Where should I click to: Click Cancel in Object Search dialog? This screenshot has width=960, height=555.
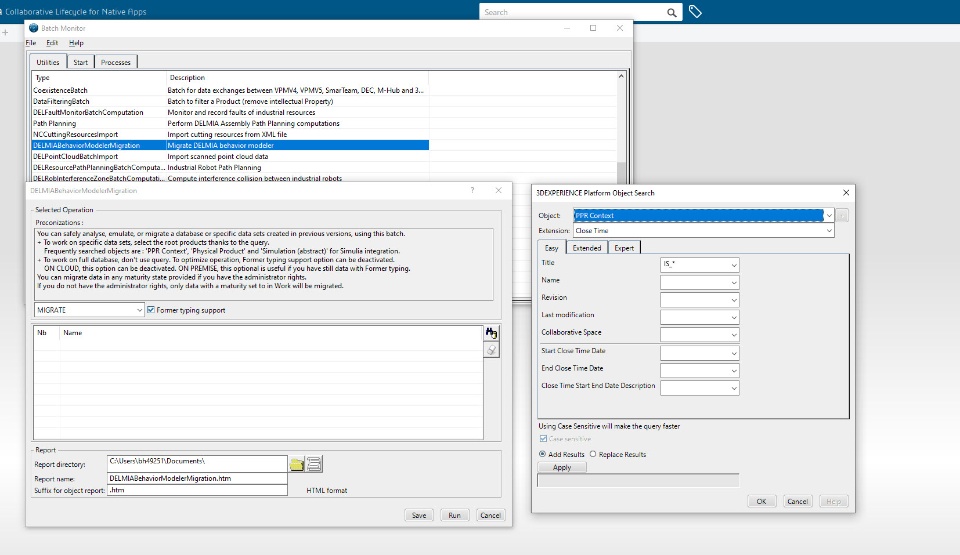pyautogui.click(x=798, y=501)
